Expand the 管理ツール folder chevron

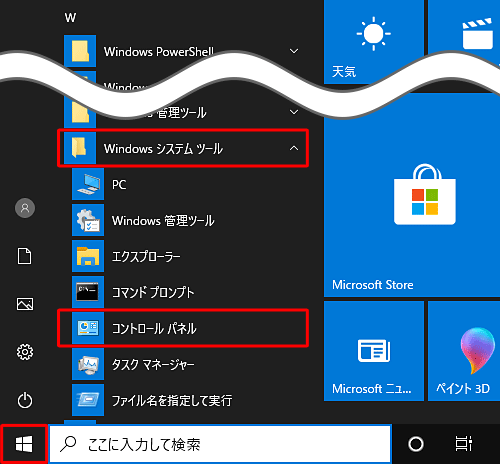coord(294,112)
